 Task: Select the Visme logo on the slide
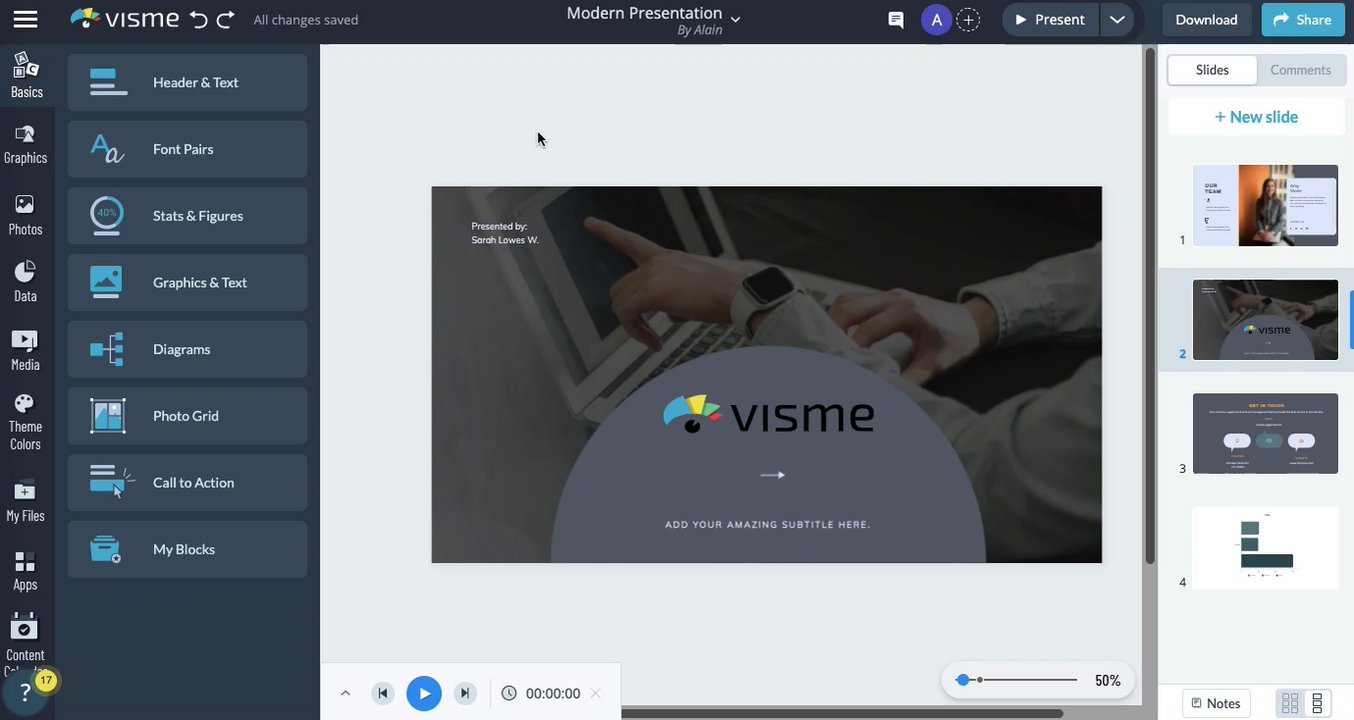tap(768, 414)
